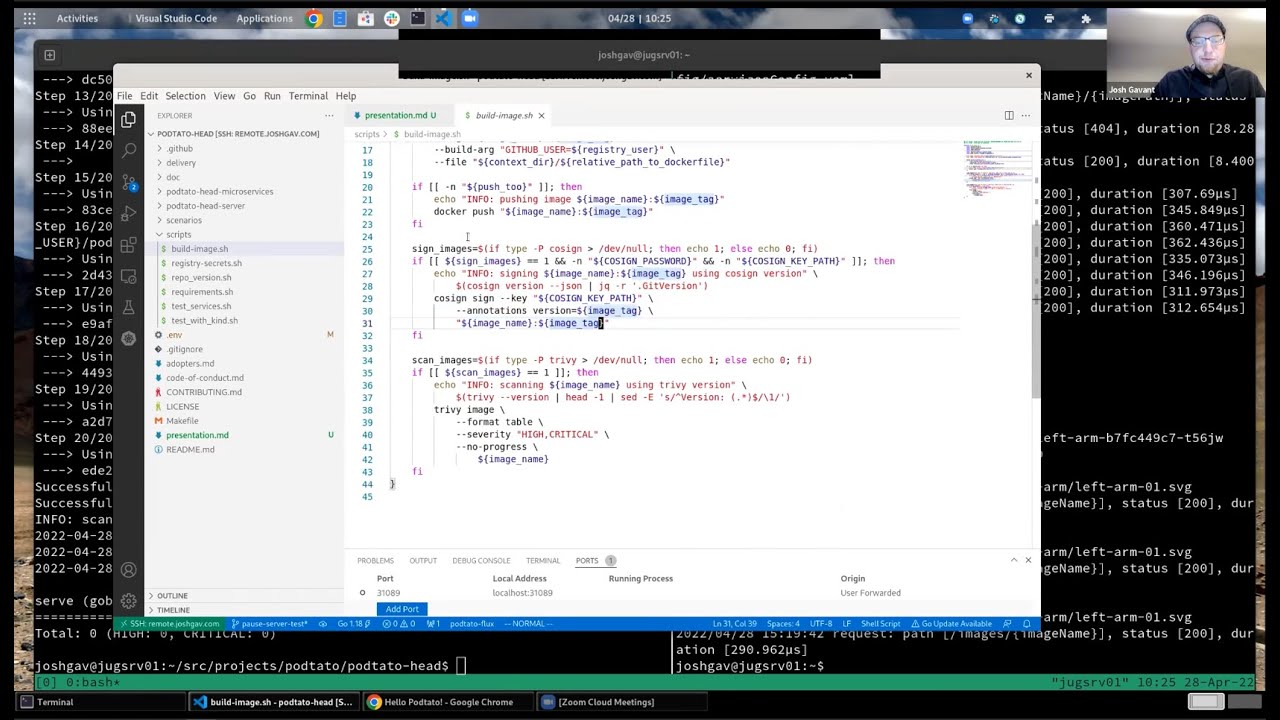Screen dimensions: 1280x720
Task: Open the Explorer view in the activity bar
Action: (129, 120)
